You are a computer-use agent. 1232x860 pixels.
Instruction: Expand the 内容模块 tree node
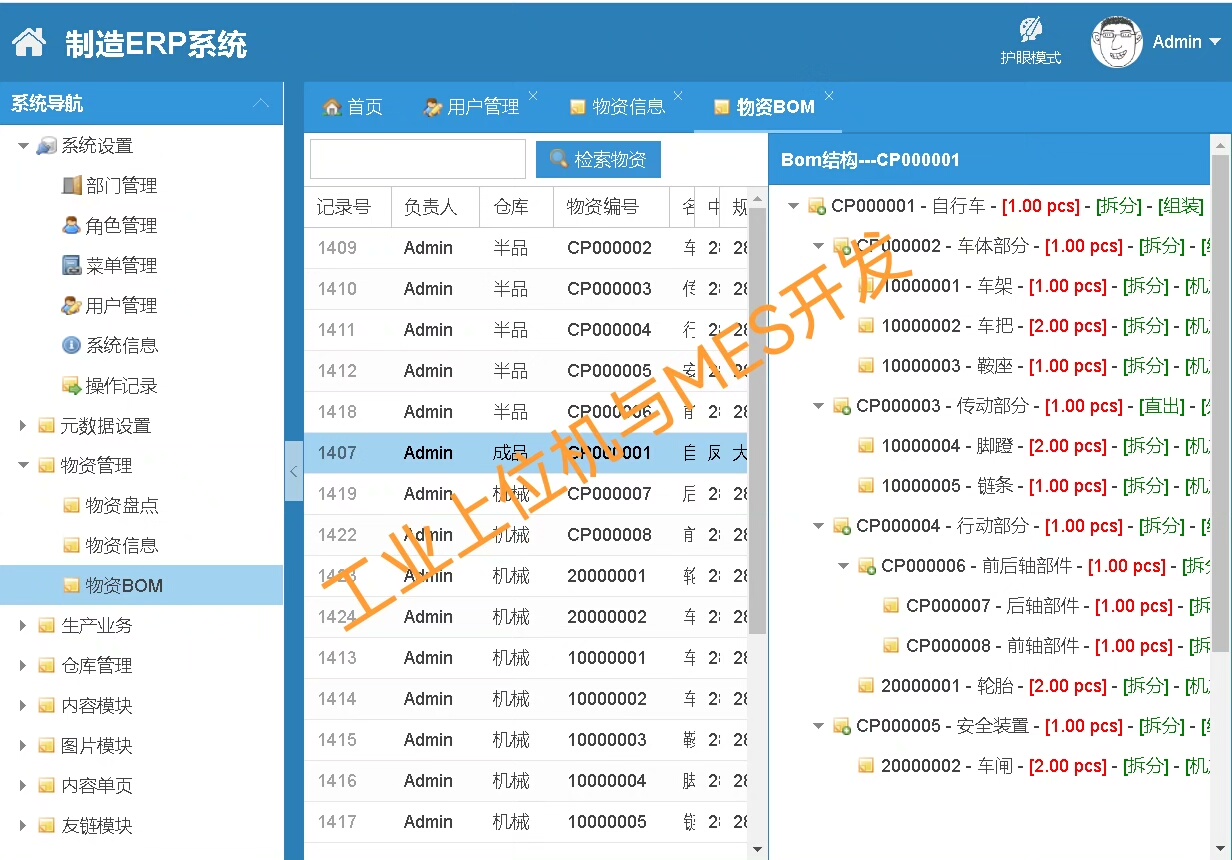(23, 706)
